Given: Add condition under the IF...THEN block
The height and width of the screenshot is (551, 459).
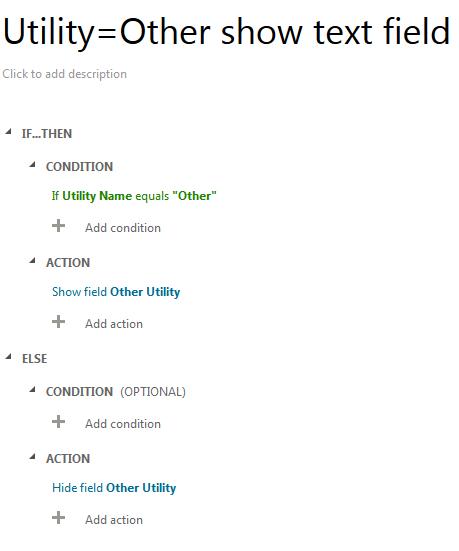Looking at the screenshot, I should [x=123, y=228].
